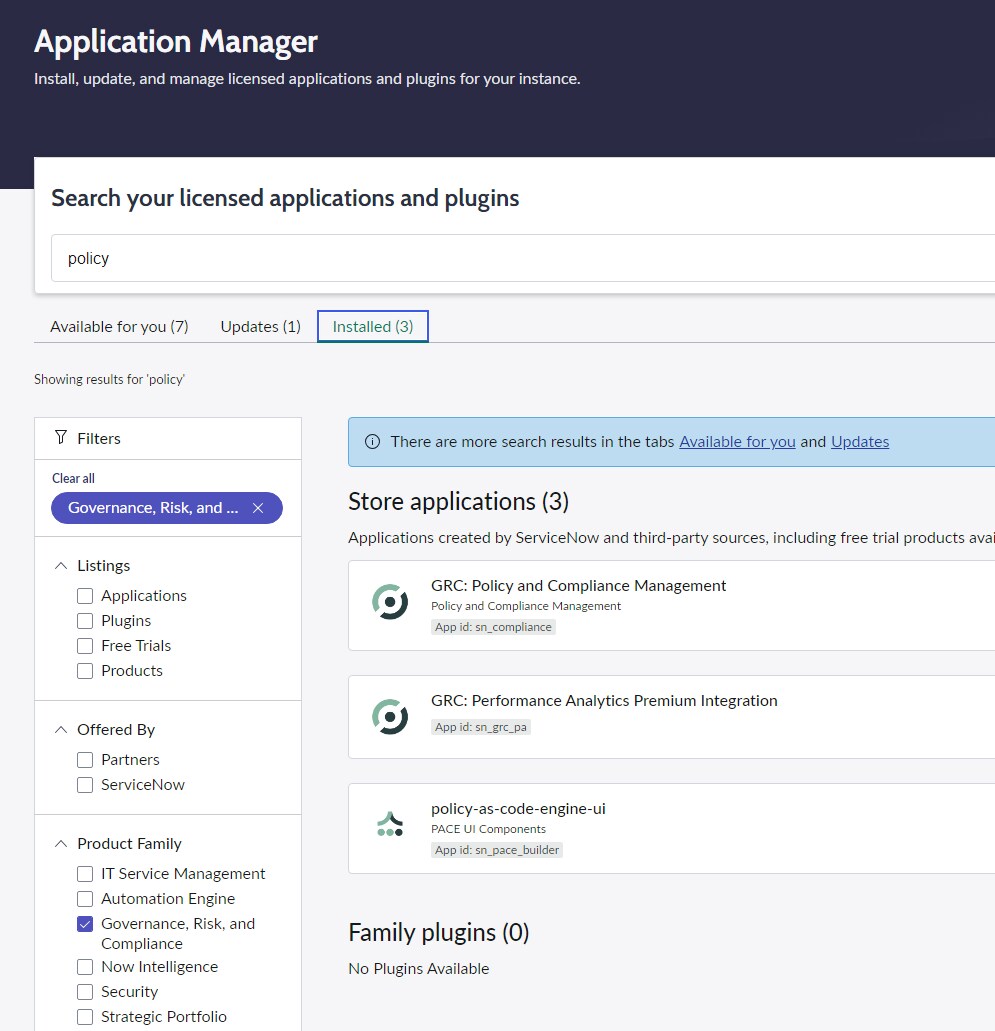The image size is (995, 1031).
Task: Select the ServiceNow checkbox under Offered By
Action: 85,785
